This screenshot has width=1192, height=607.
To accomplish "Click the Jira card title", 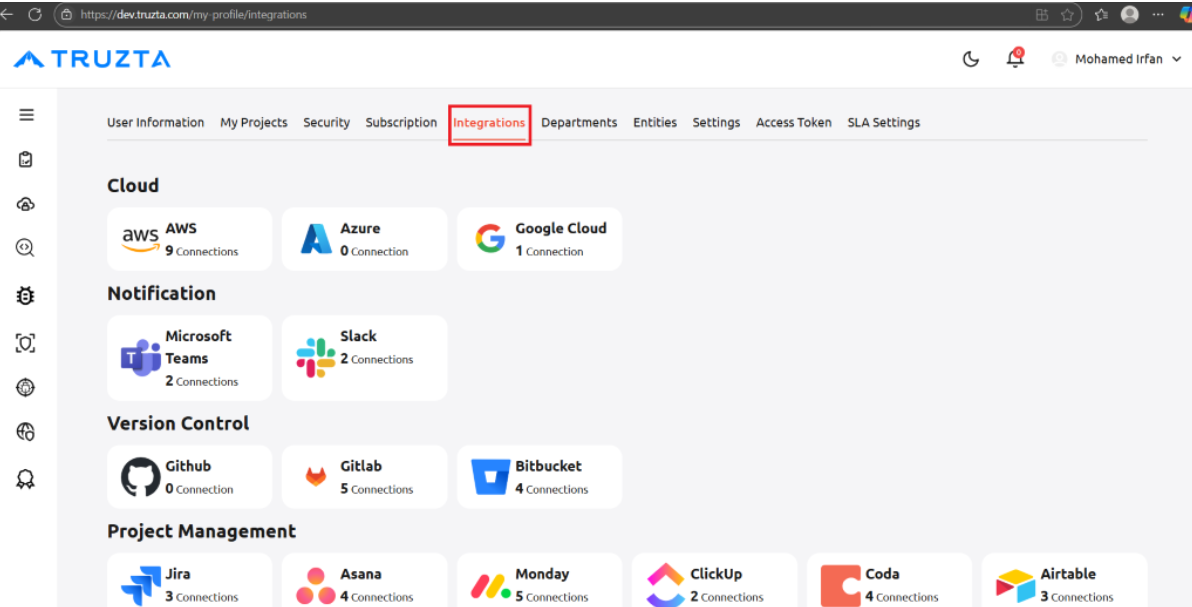I will coord(178,574).
